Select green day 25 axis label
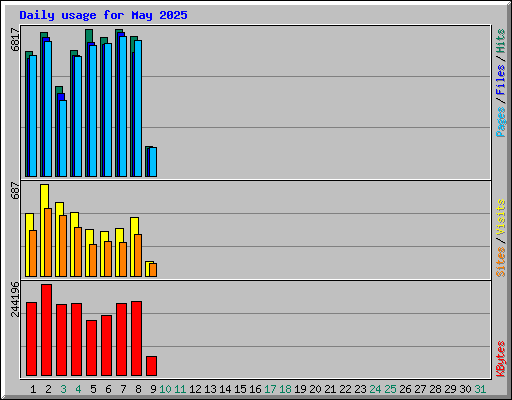Screen dimensions: 512x400 point(390,389)
